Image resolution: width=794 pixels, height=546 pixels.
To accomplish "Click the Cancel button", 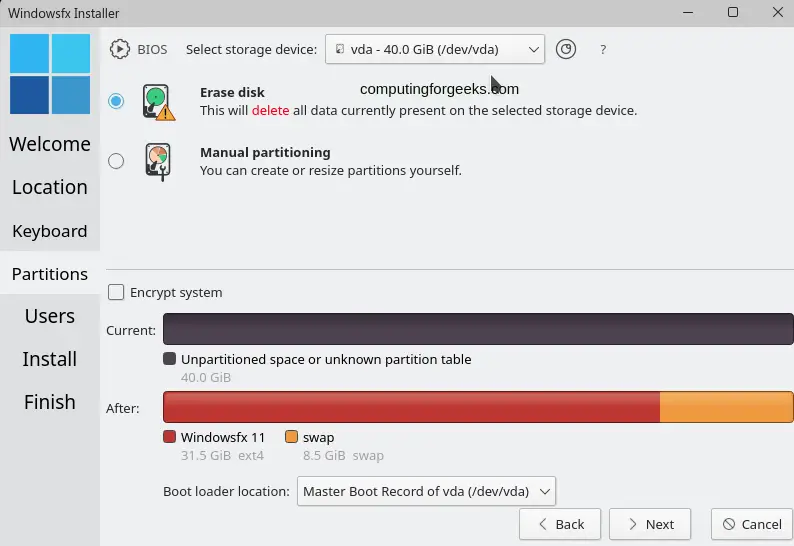I will coord(752,524).
